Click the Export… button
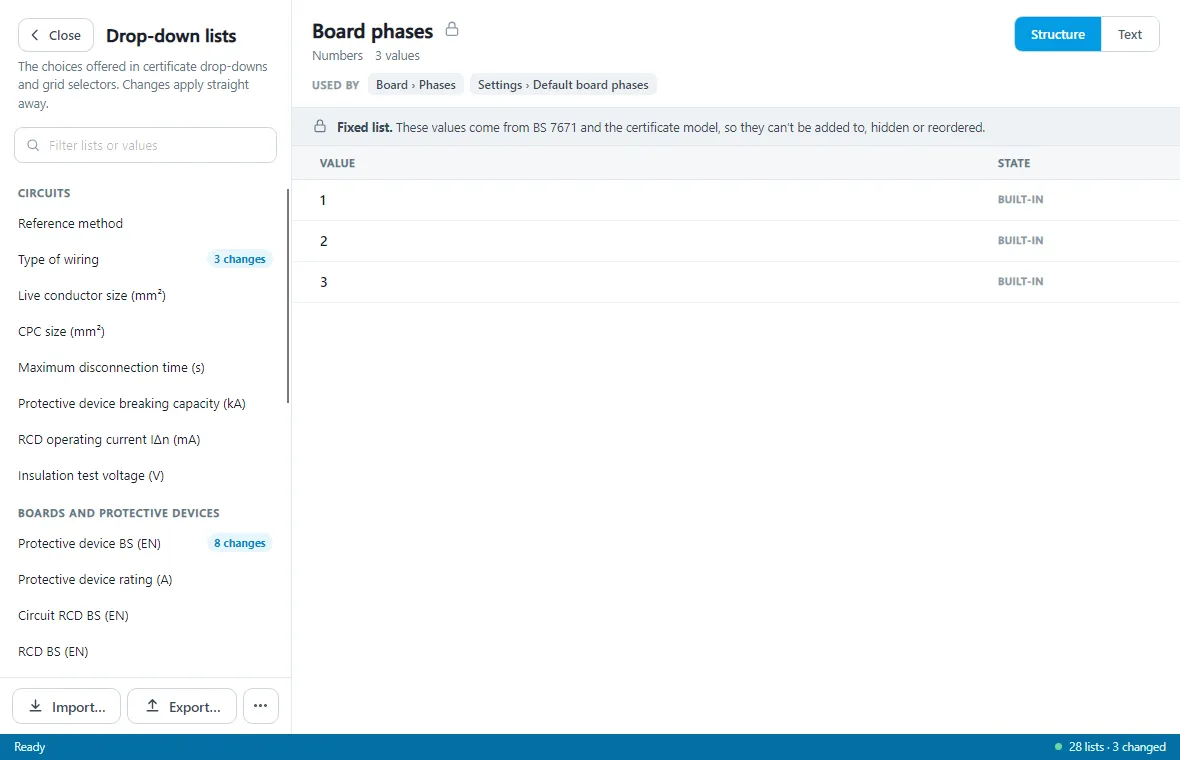This screenshot has height=760, width=1180. (182, 706)
